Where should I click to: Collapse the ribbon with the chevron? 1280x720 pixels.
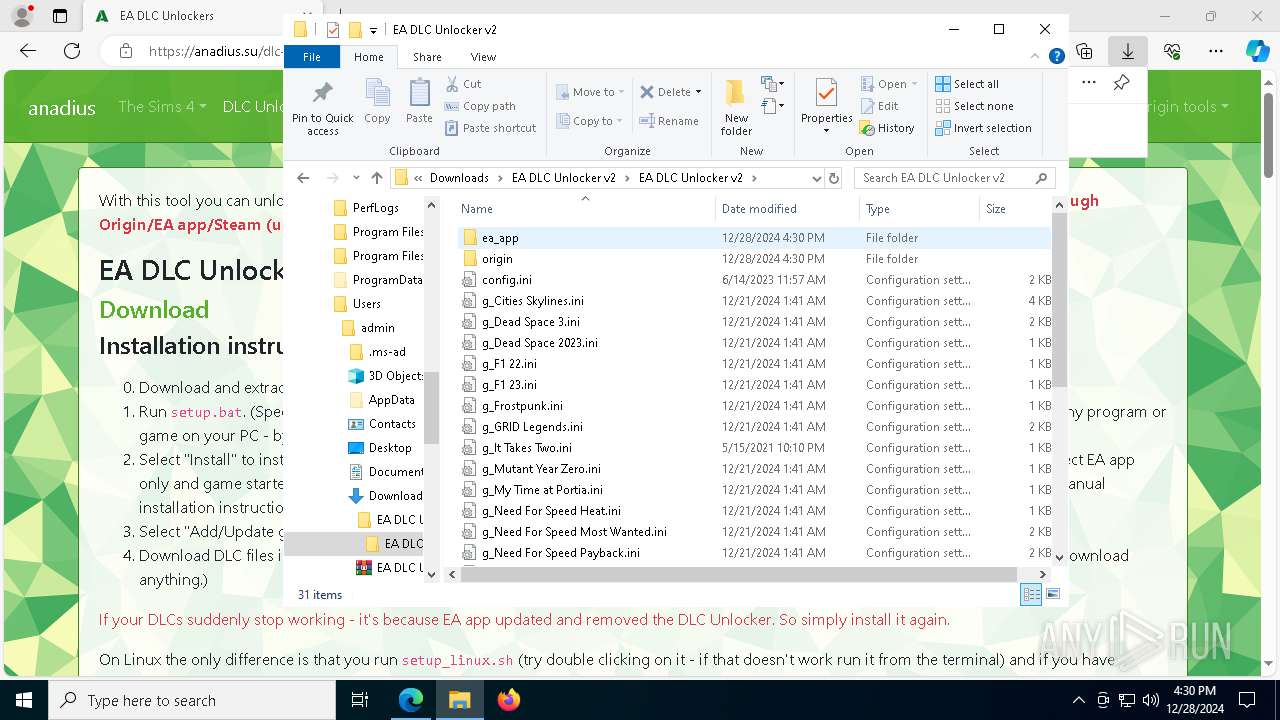pyautogui.click(x=1037, y=57)
